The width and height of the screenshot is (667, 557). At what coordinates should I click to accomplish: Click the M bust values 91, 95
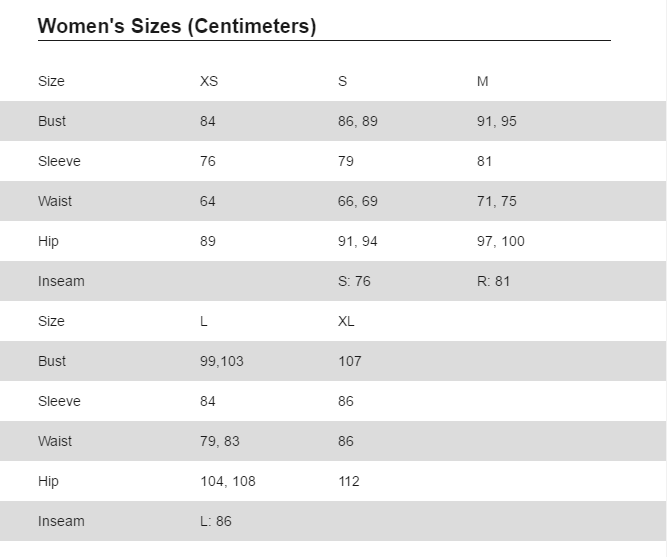496,121
